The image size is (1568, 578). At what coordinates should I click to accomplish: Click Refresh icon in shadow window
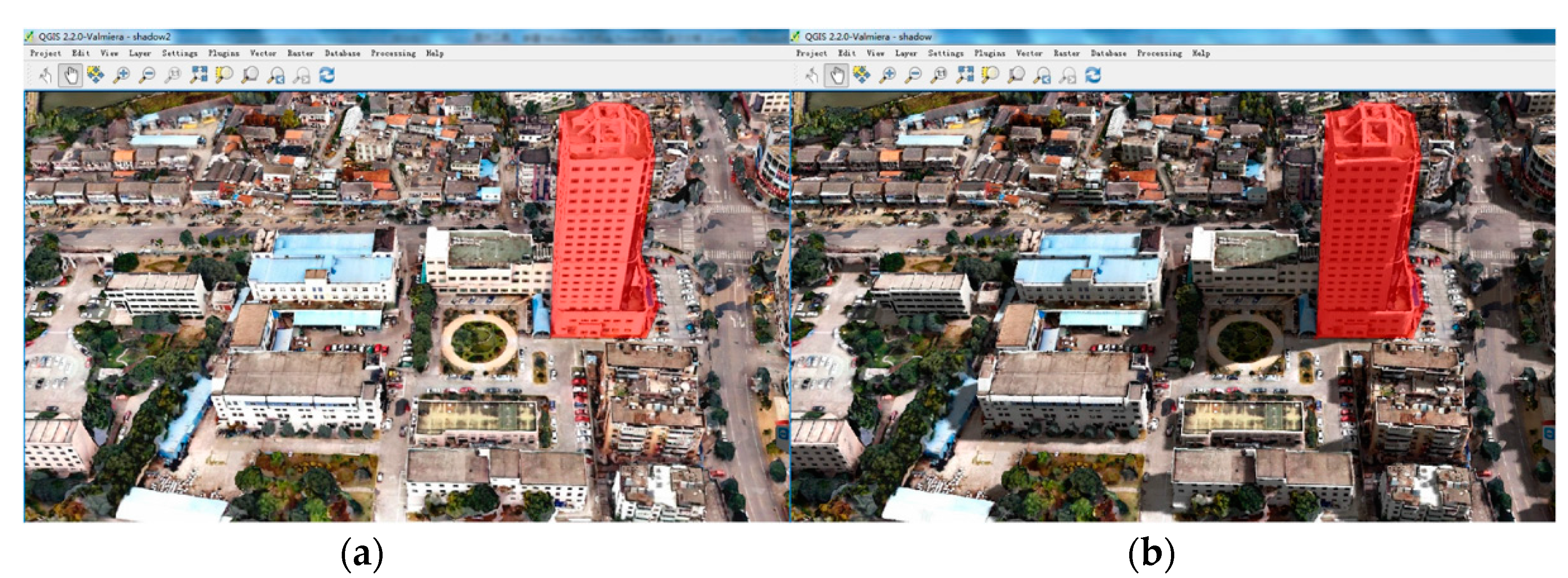(1093, 76)
